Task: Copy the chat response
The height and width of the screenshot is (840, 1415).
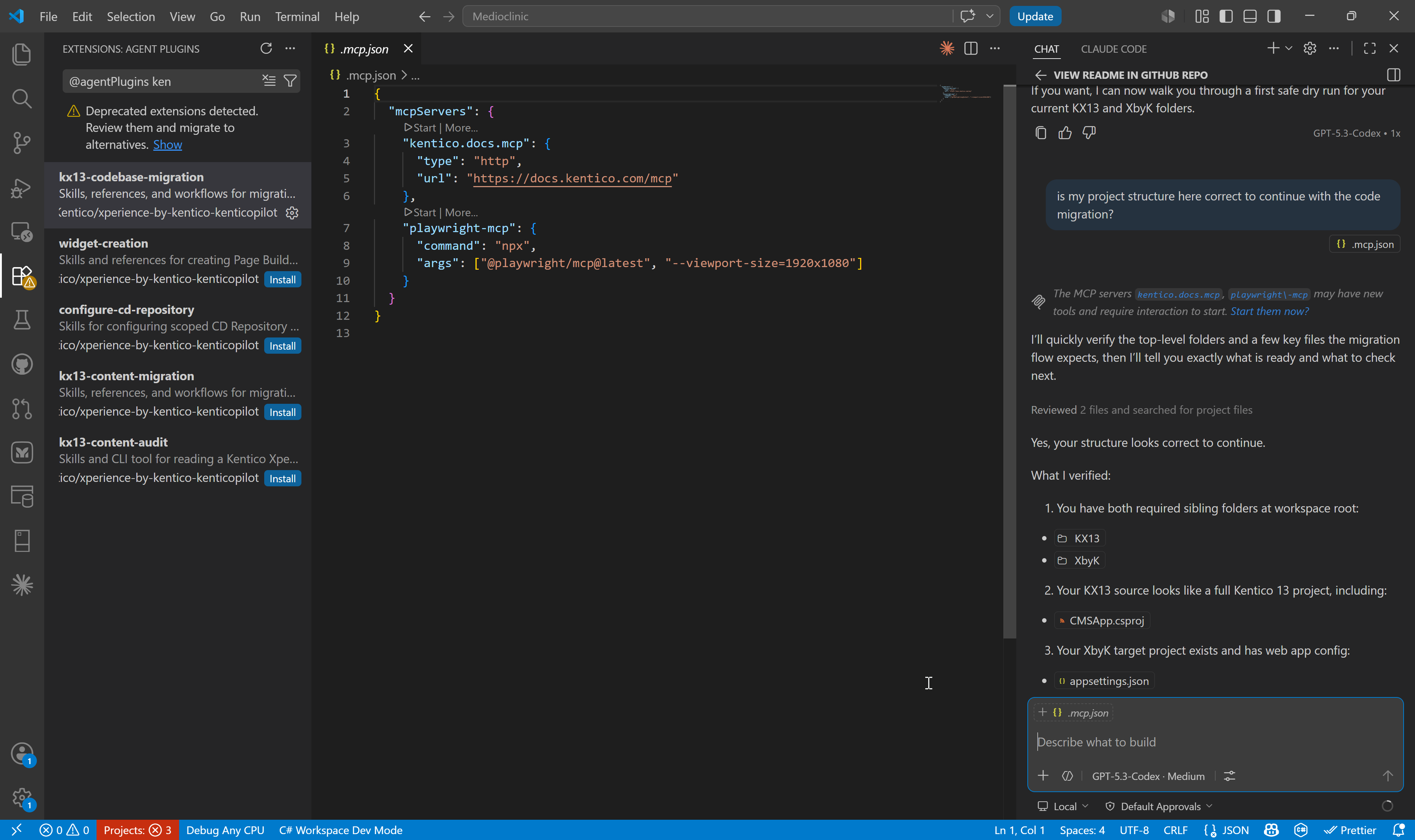Action: tap(1041, 133)
